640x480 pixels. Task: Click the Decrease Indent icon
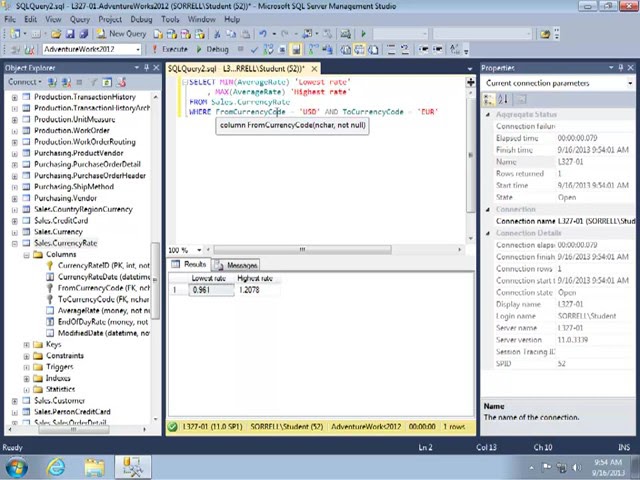[x=423, y=50]
